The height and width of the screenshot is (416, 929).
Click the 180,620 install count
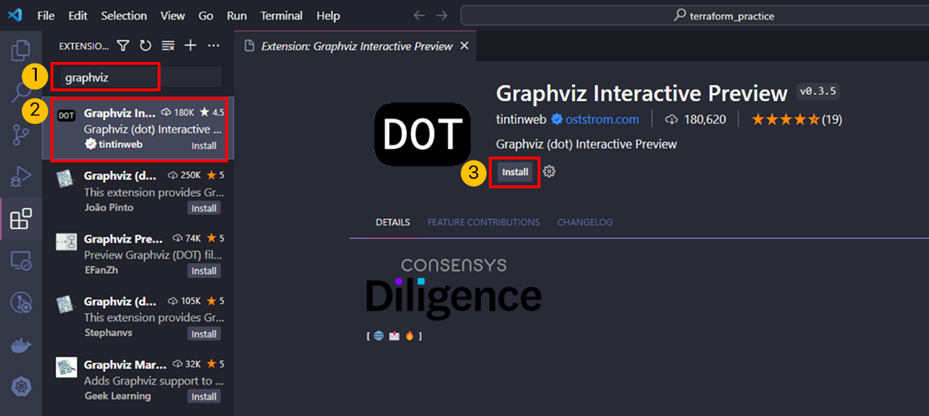coord(696,120)
